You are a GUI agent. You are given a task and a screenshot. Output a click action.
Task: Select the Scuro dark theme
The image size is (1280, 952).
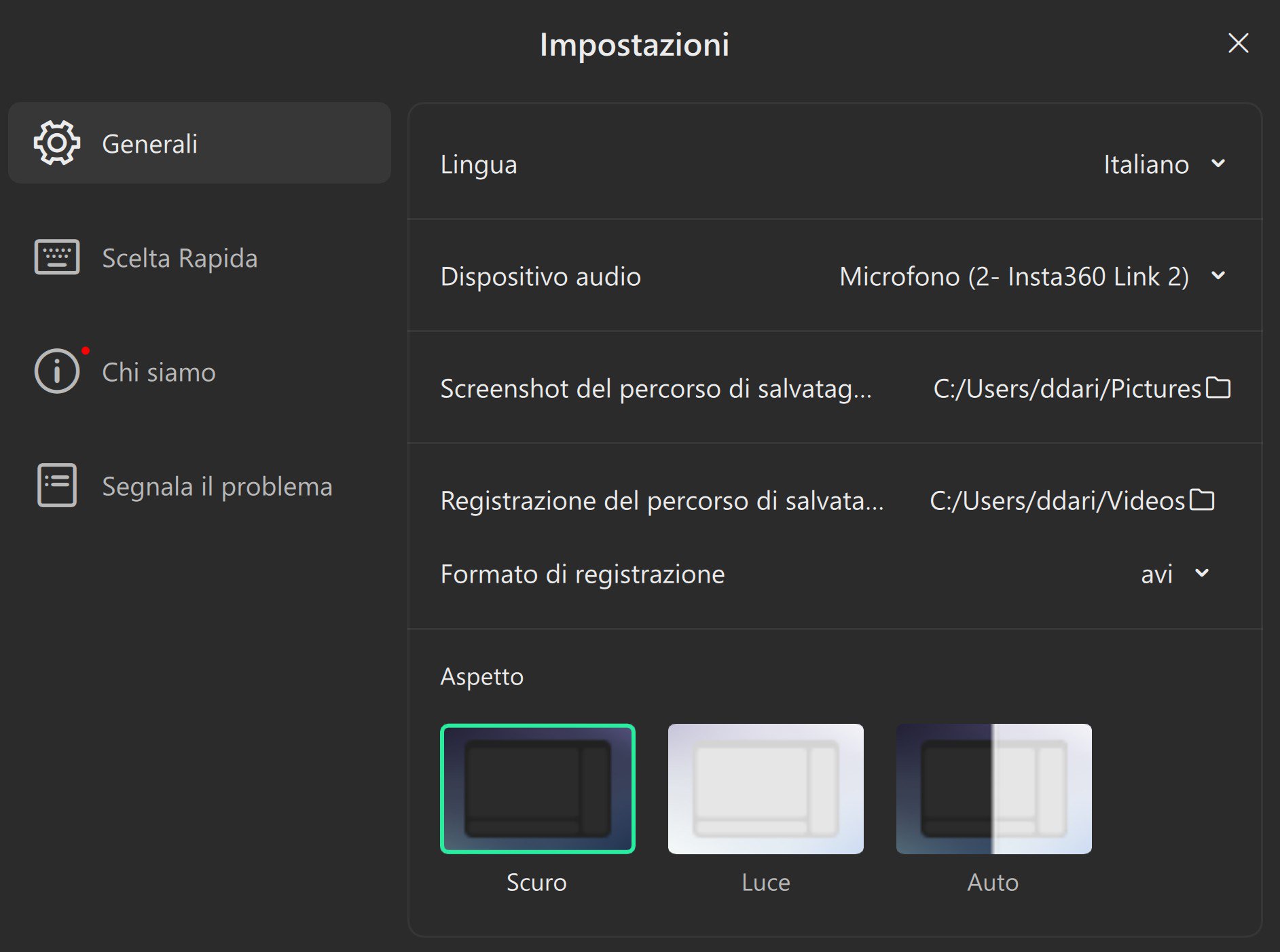537,788
